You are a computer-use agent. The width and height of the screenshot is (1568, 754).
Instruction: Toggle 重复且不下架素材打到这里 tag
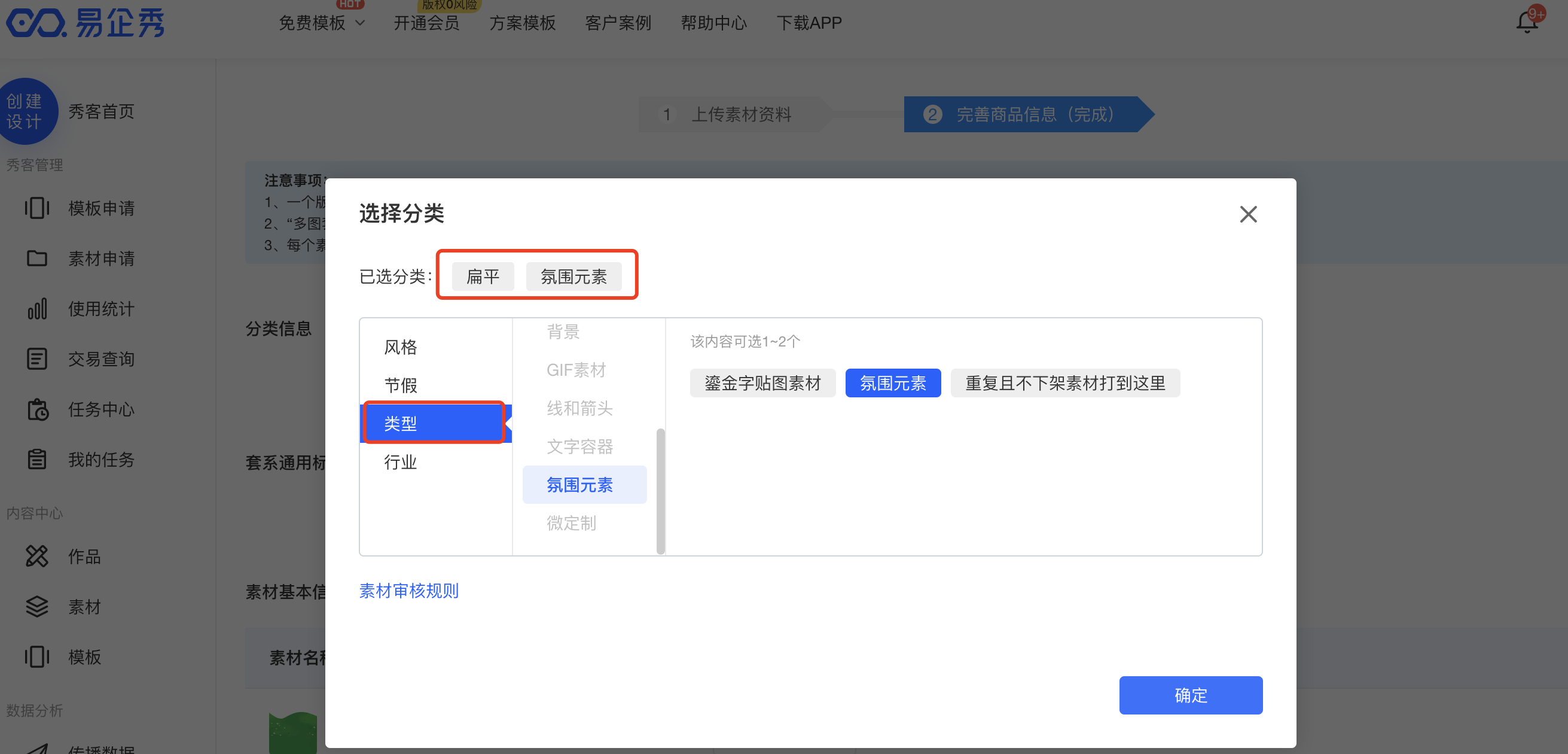point(1064,383)
